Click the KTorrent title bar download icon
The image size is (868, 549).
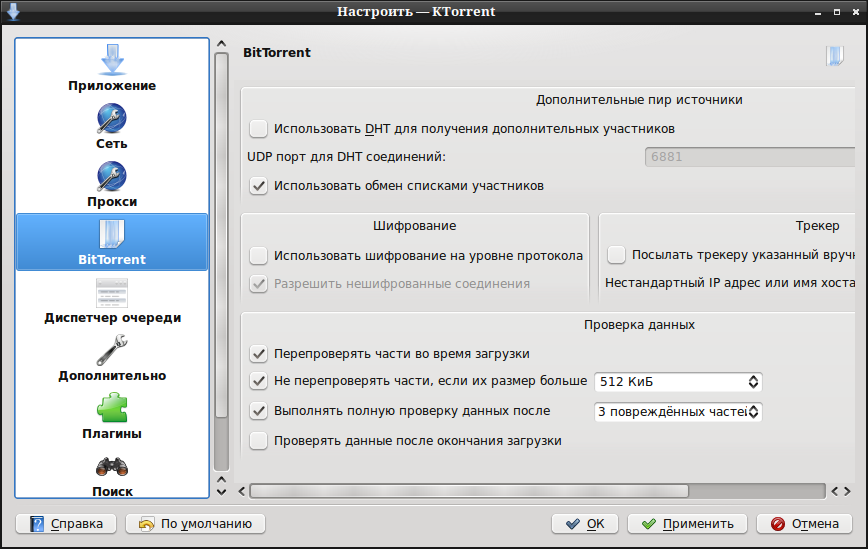click(13, 12)
